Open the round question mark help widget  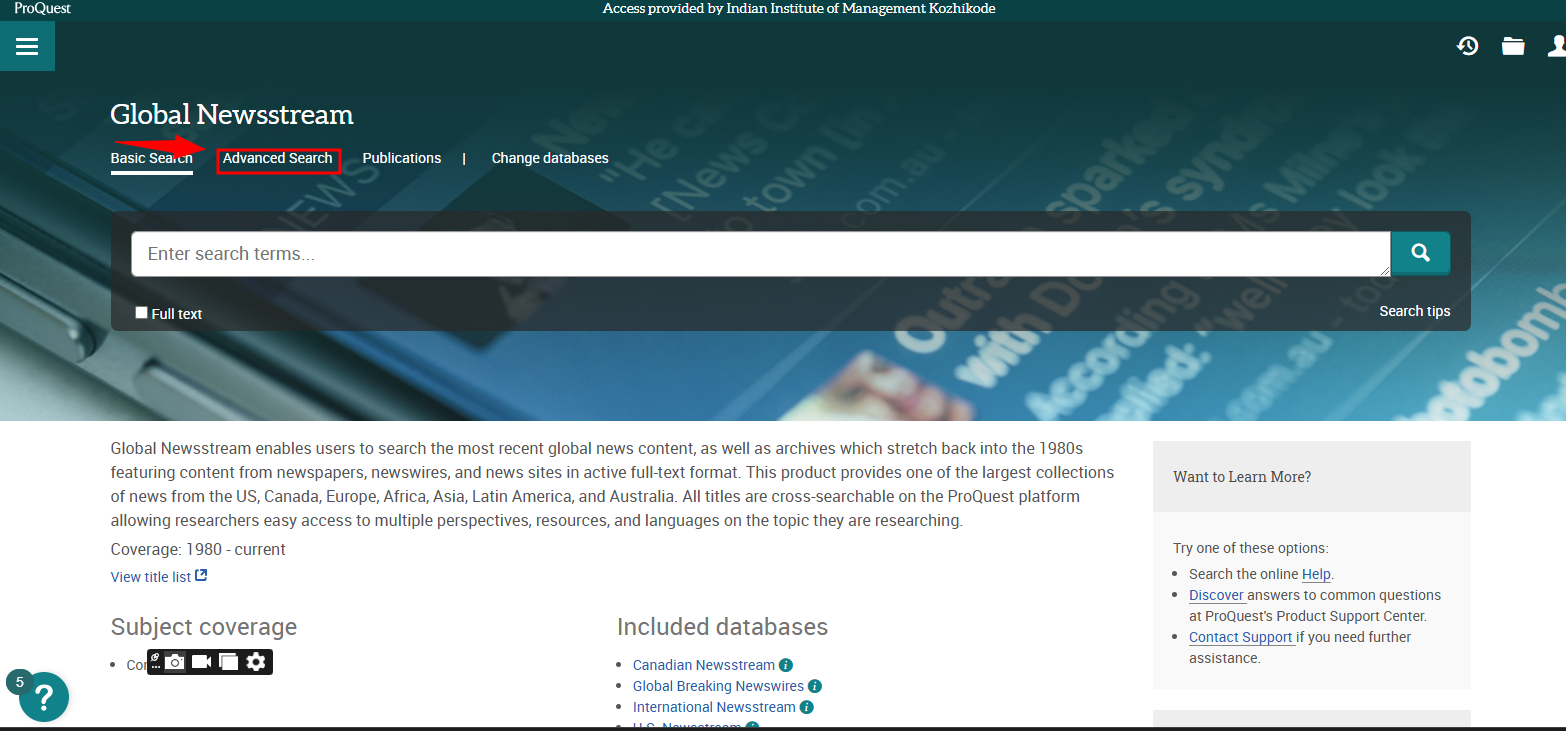coord(44,697)
